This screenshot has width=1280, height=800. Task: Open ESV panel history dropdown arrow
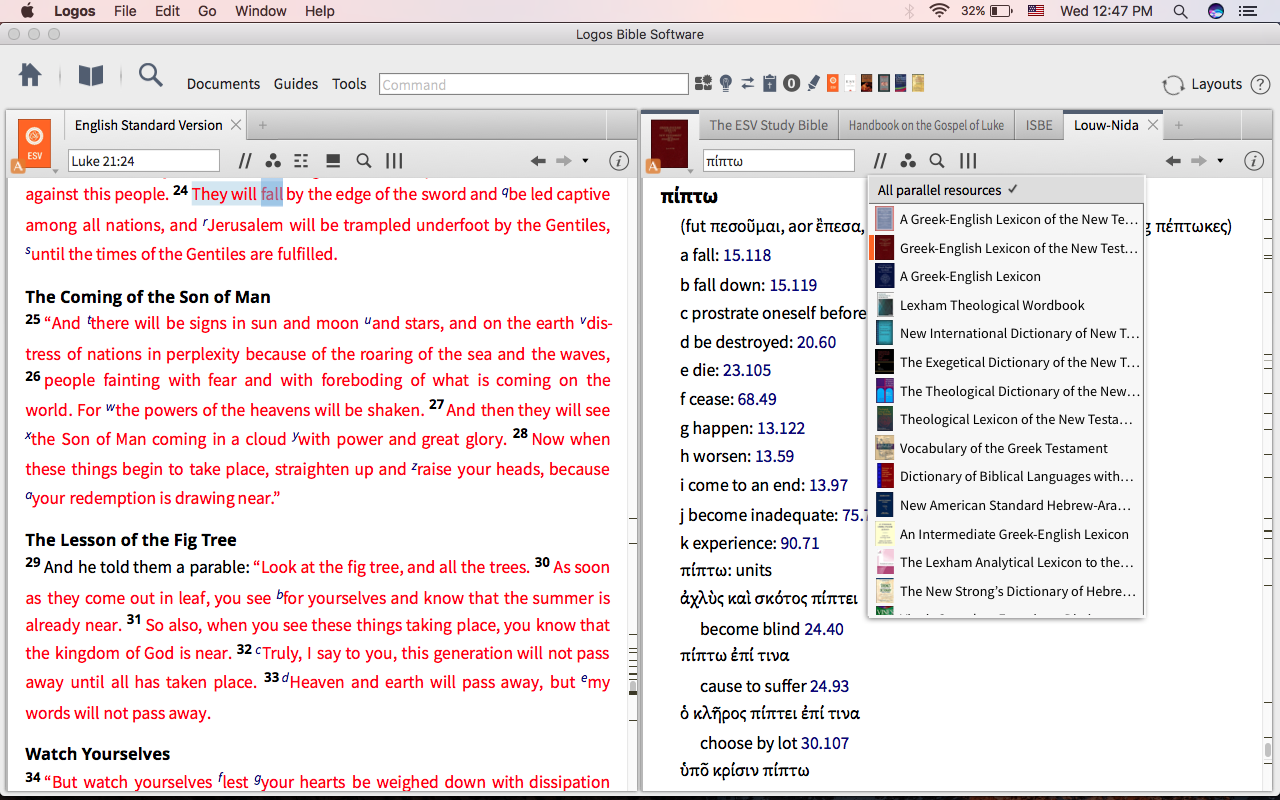[585, 161]
